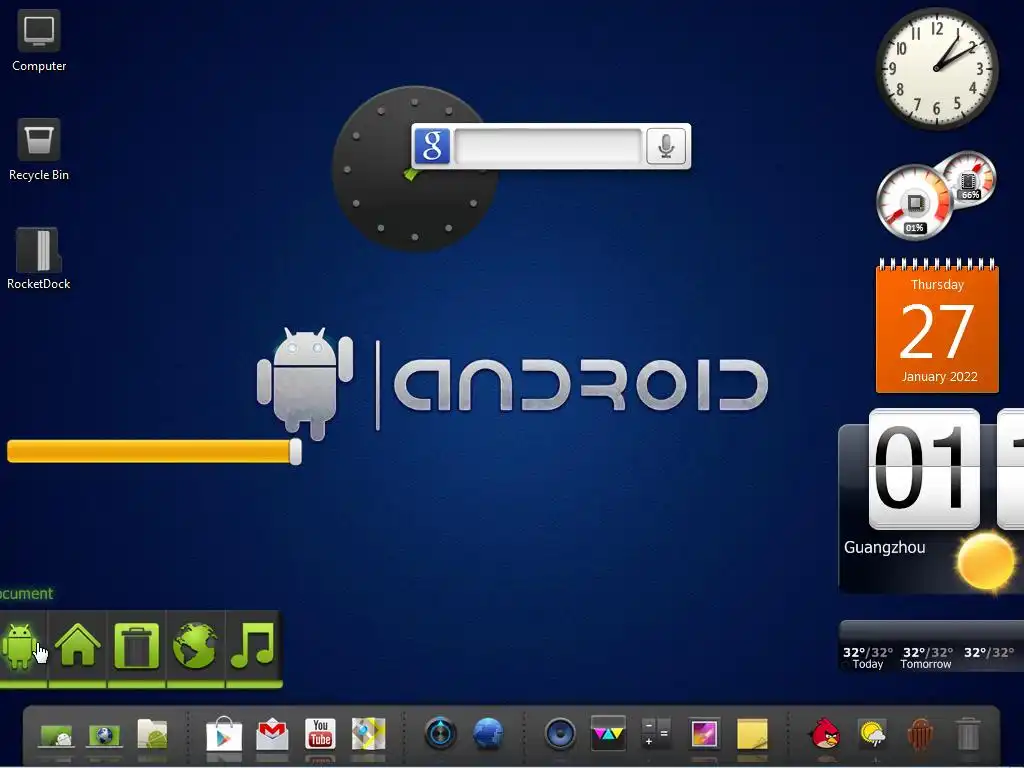Click the Google 'g' search logo
The image size is (1024, 768).
click(x=432, y=146)
